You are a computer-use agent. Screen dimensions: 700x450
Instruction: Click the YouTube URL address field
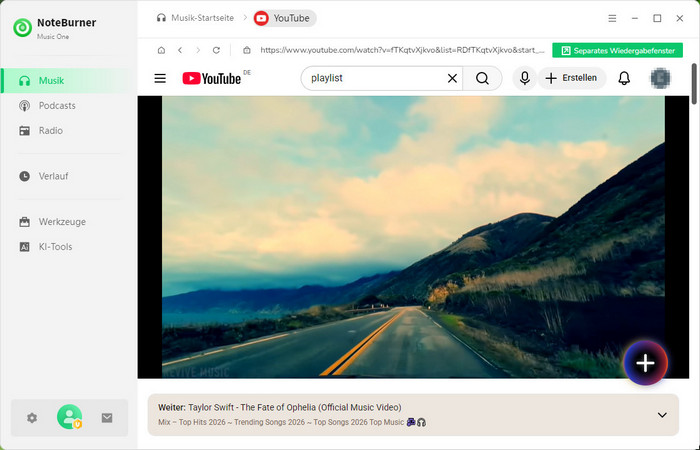(x=402, y=50)
